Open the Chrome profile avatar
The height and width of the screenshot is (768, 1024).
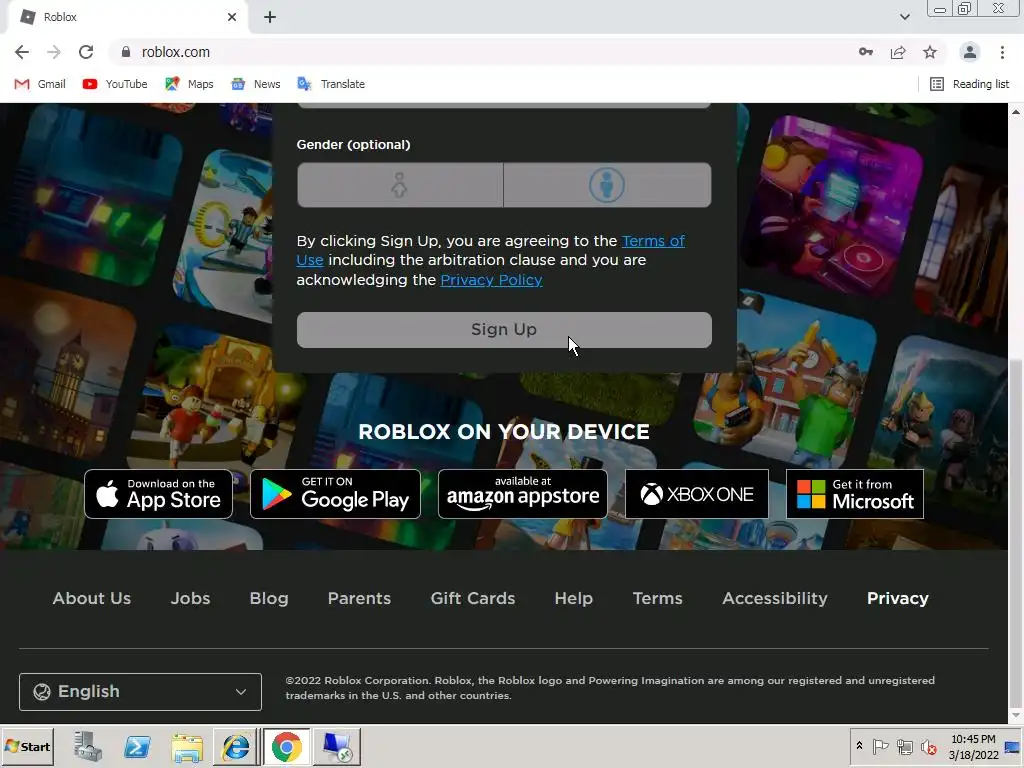pyautogui.click(x=970, y=52)
